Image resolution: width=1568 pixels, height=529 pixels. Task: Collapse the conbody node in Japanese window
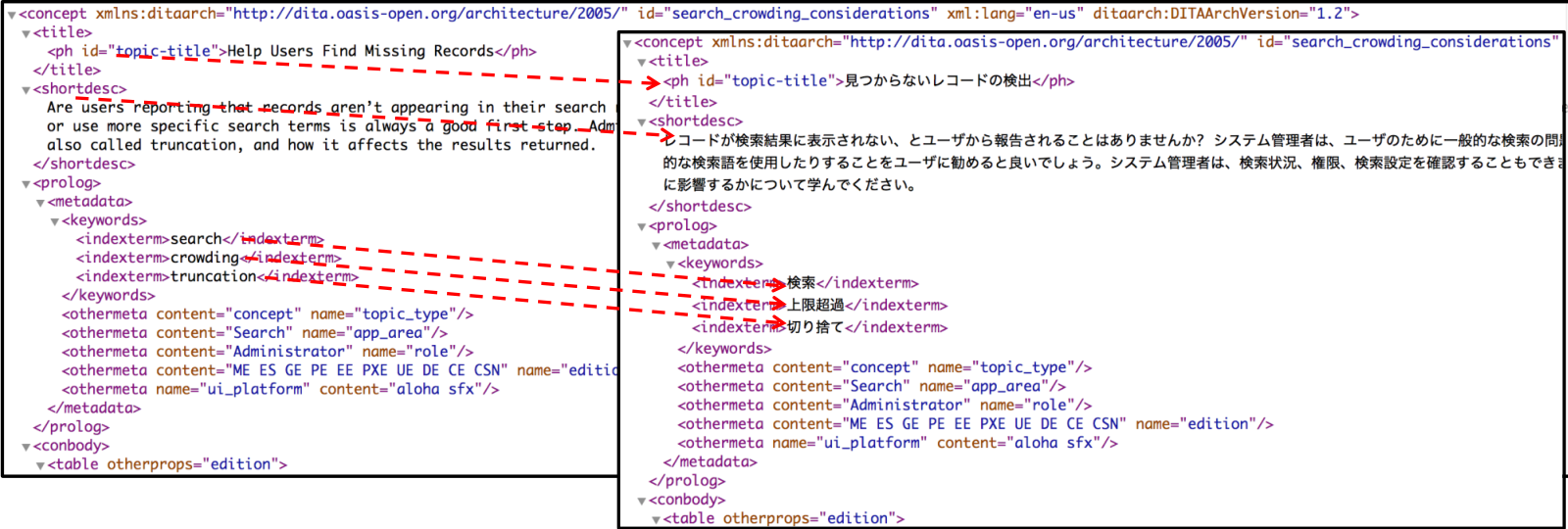point(642,501)
